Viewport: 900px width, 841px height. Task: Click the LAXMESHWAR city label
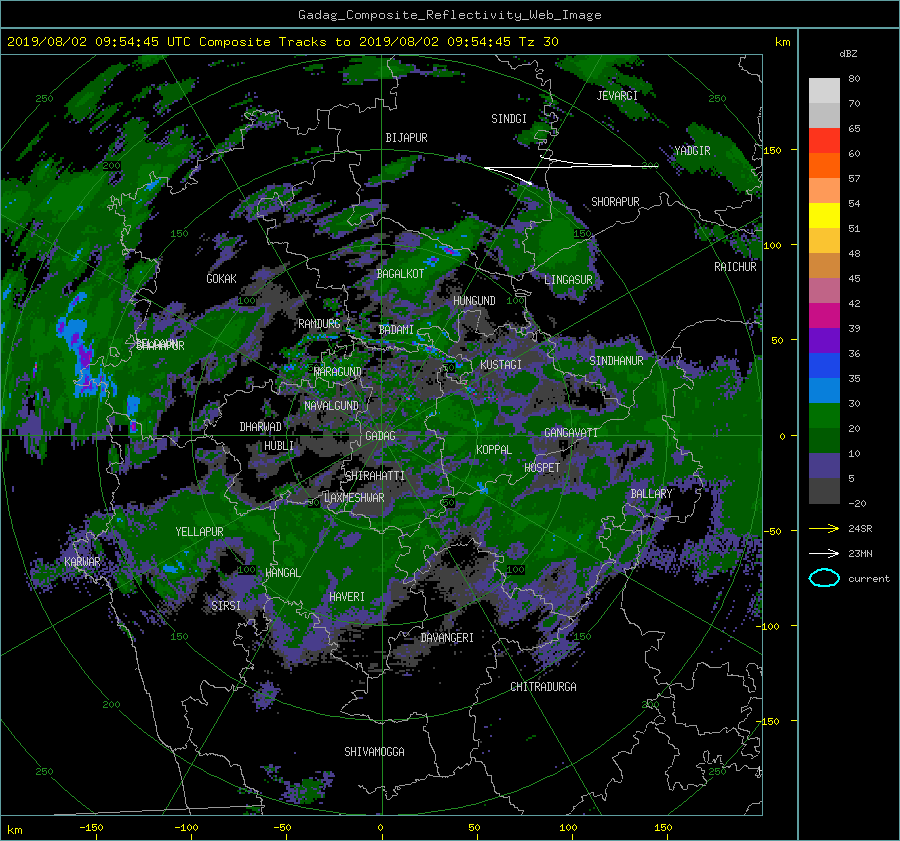click(x=354, y=498)
